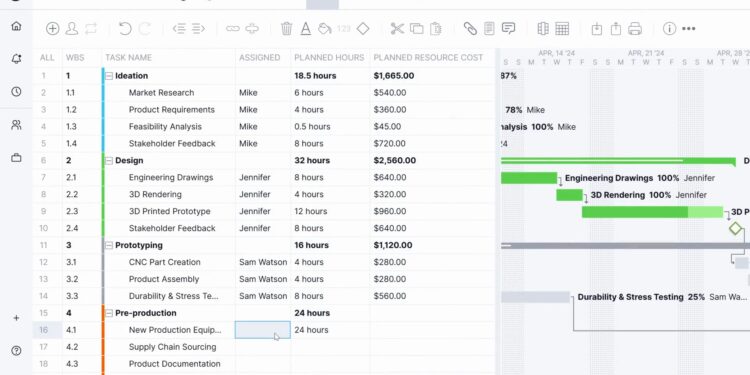Click the Durability & Stress Testing Gantt bar

(536, 297)
